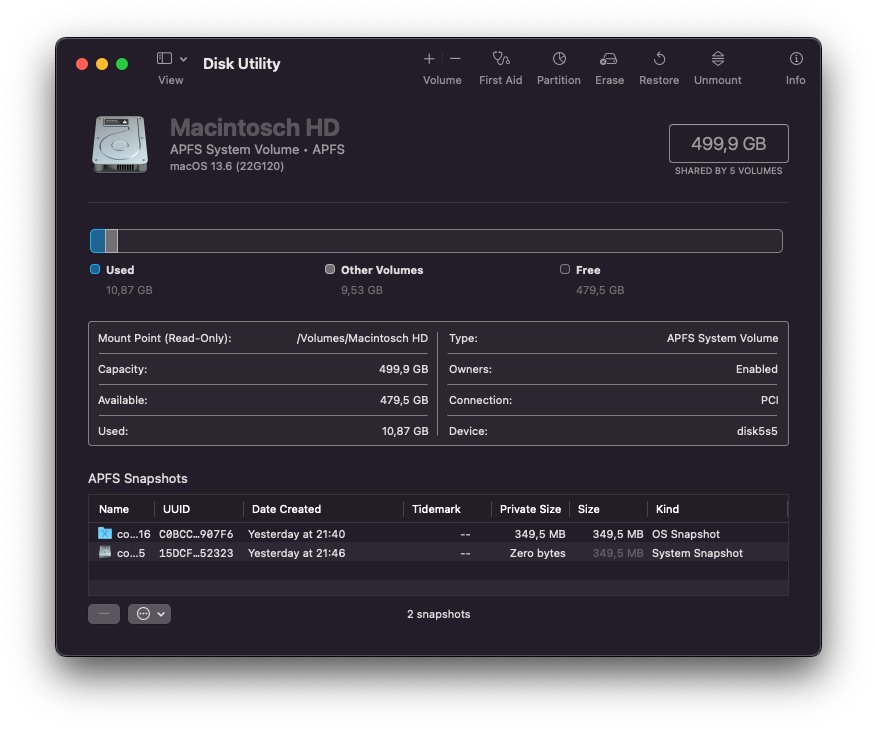
Task: Click 'Yesterday at 21:46' date cell
Action: pyautogui.click(x=296, y=553)
